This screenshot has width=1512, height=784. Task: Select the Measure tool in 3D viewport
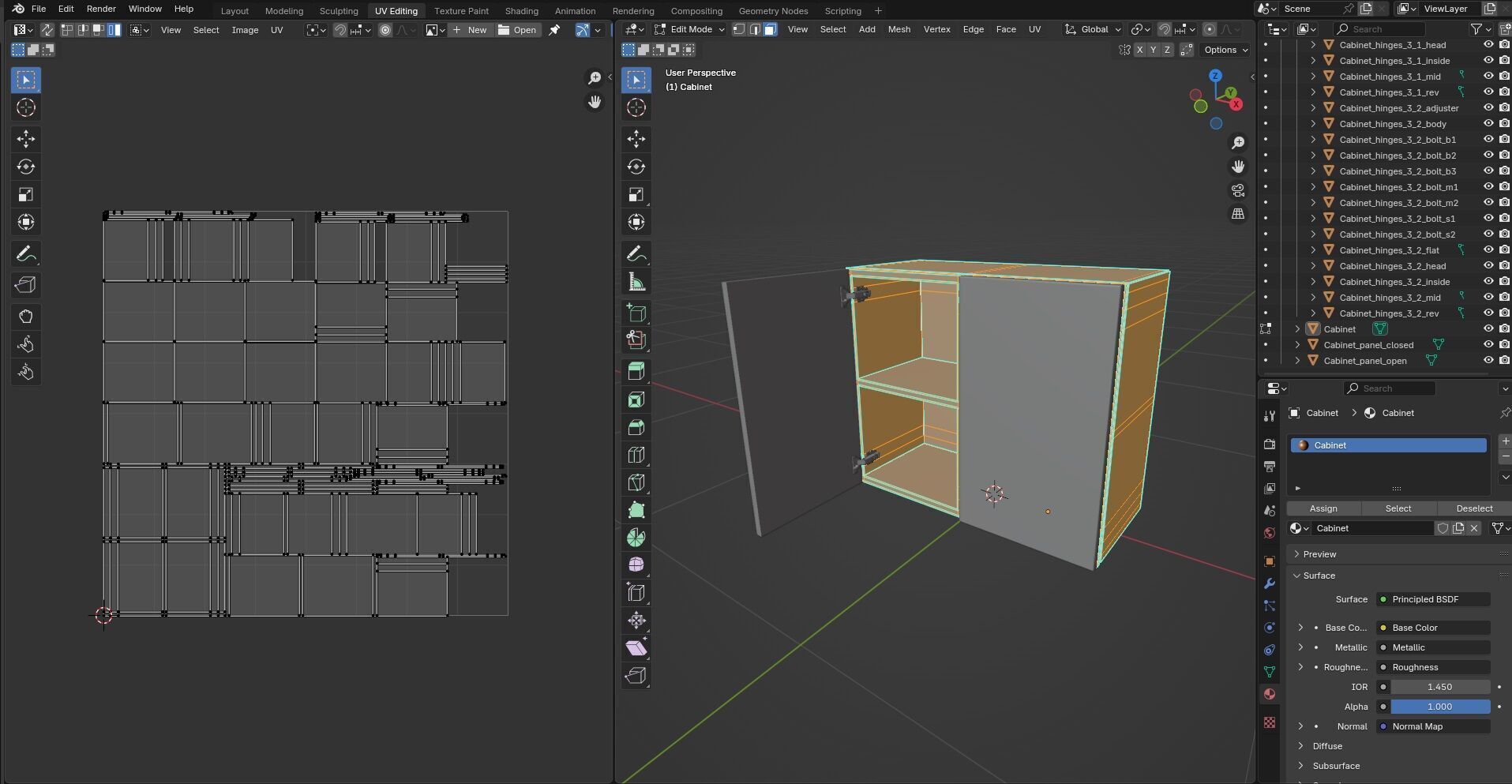[636, 282]
